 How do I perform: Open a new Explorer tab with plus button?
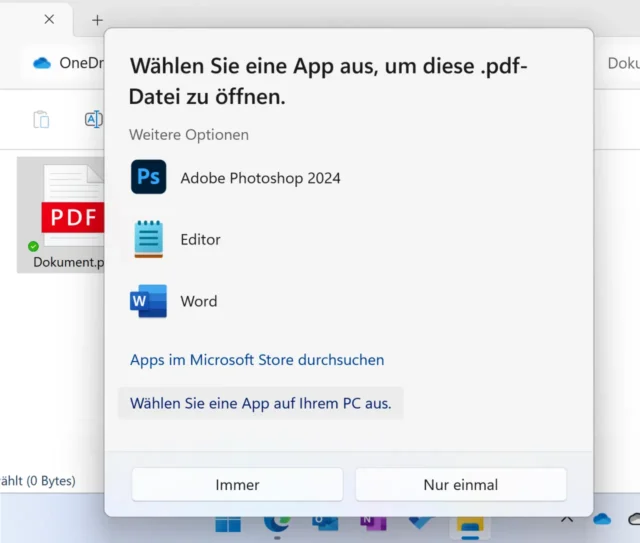coord(97,20)
